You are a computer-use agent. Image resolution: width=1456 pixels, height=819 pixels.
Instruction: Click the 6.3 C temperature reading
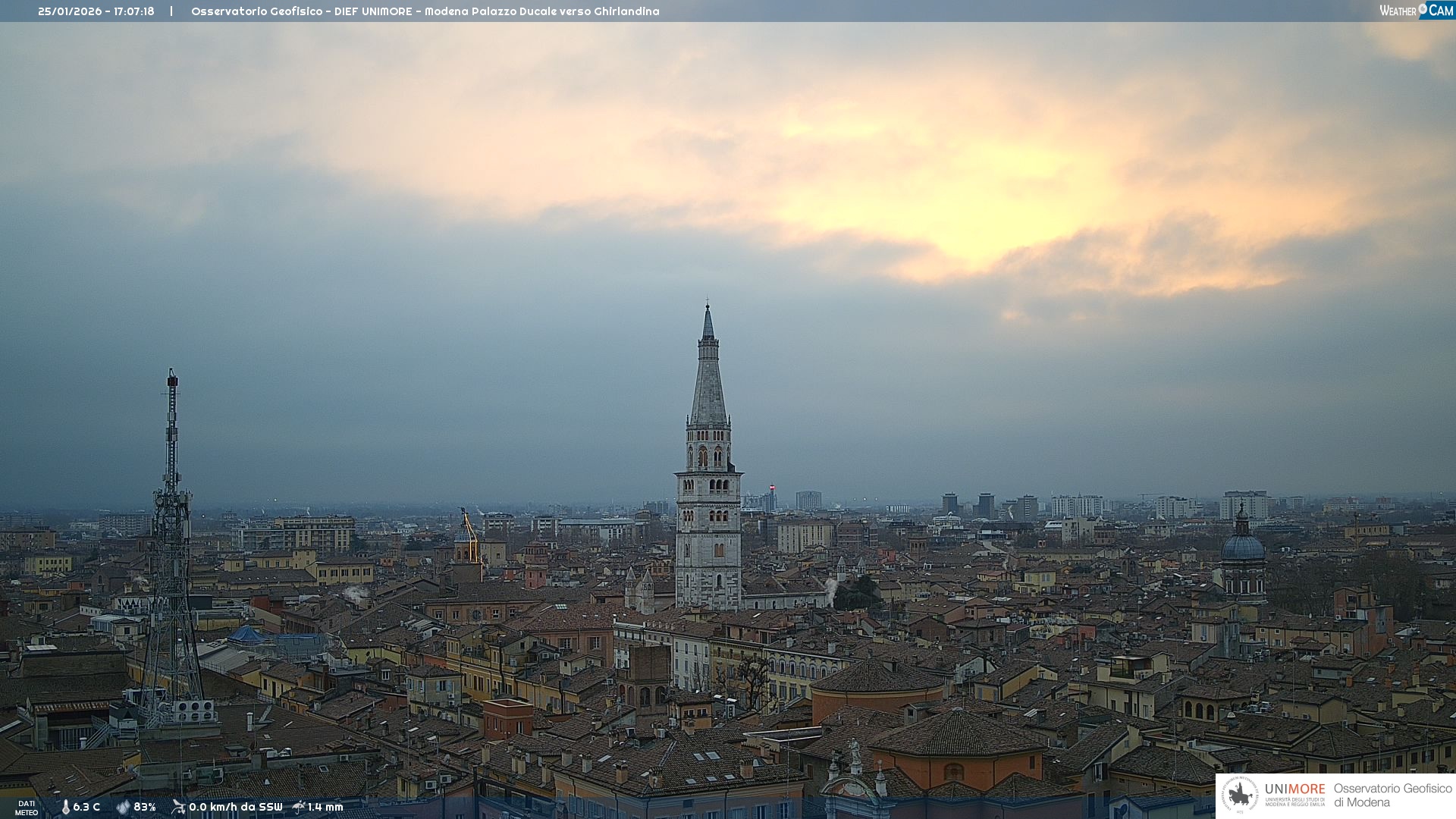[86, 807]
